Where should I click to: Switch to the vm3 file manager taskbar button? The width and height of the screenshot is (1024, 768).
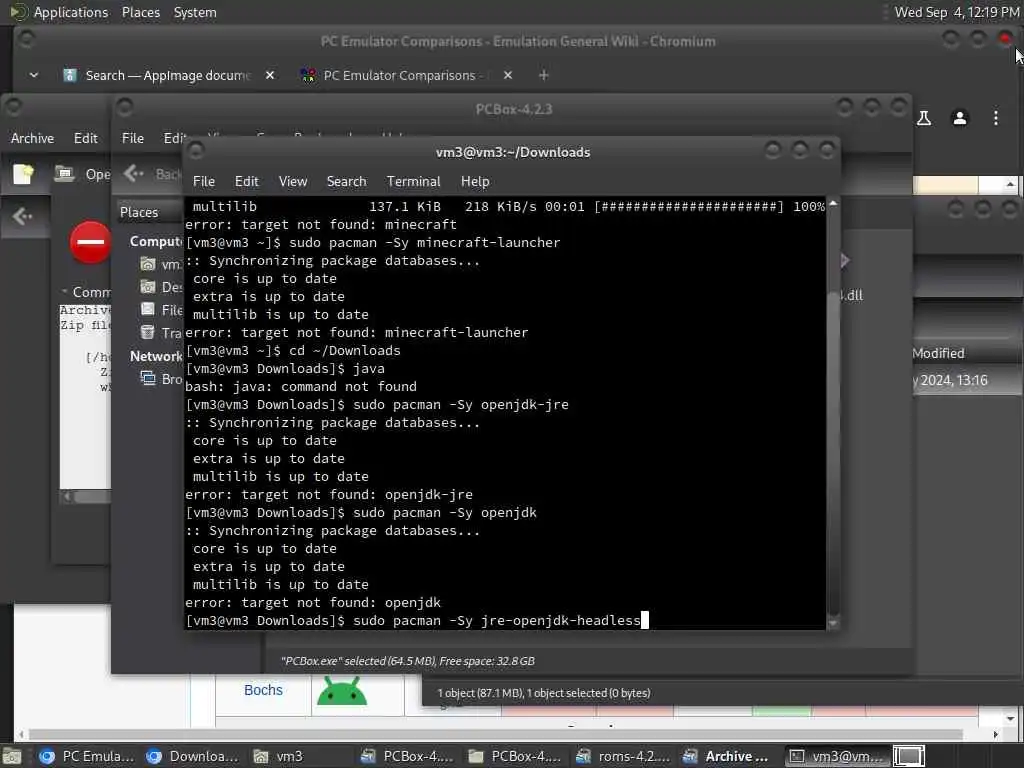coord(279,756)
